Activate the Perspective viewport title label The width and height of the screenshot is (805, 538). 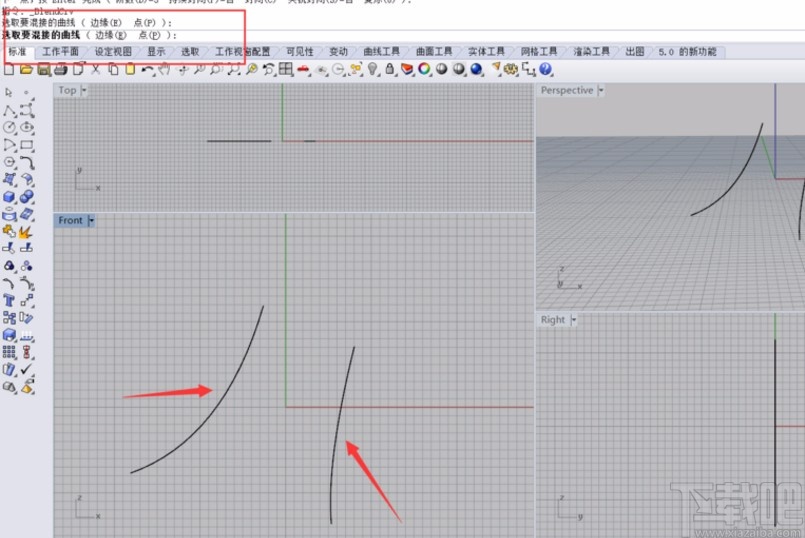point(567,90)
